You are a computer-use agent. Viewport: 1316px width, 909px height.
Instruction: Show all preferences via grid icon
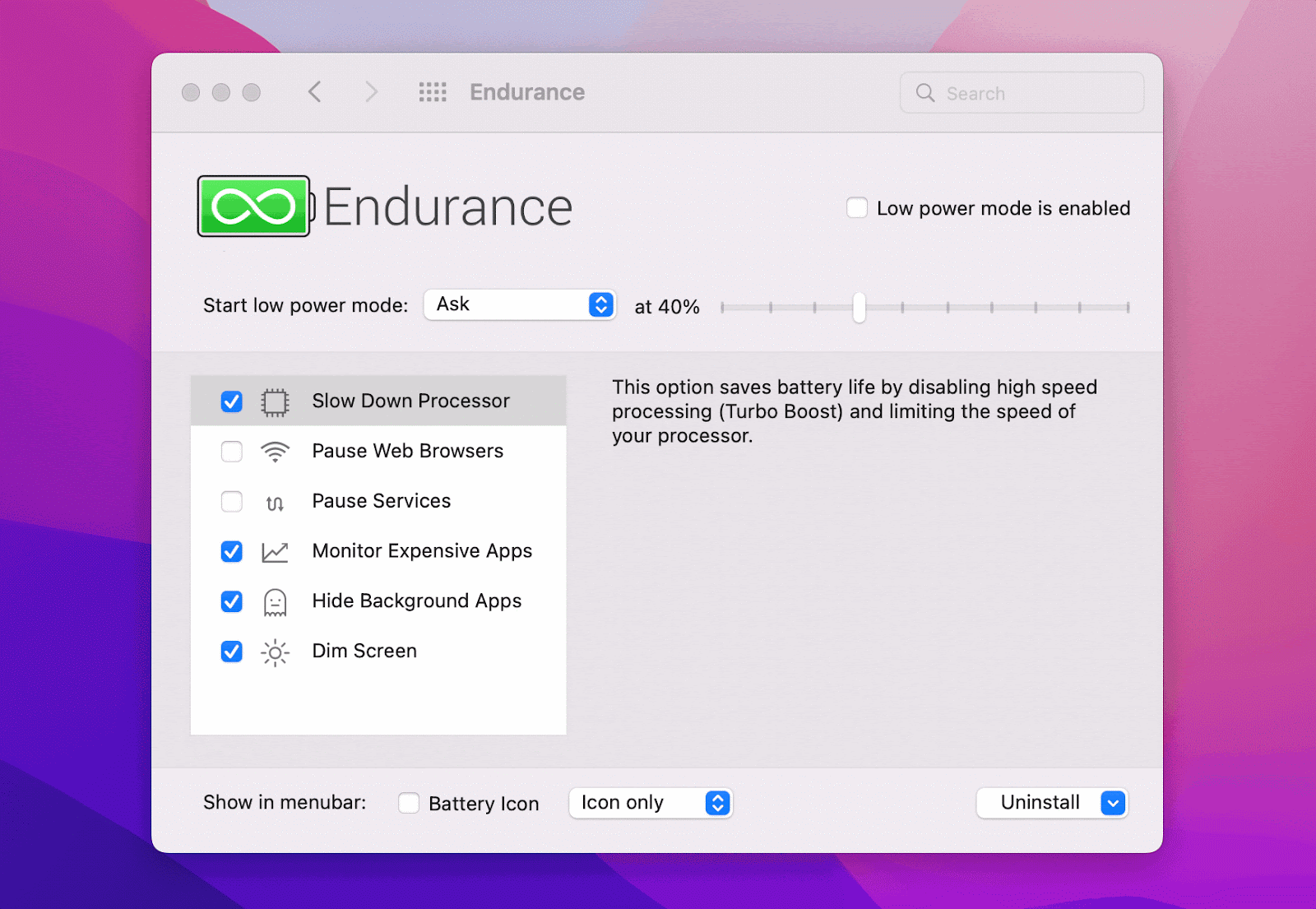click(433, 92)
